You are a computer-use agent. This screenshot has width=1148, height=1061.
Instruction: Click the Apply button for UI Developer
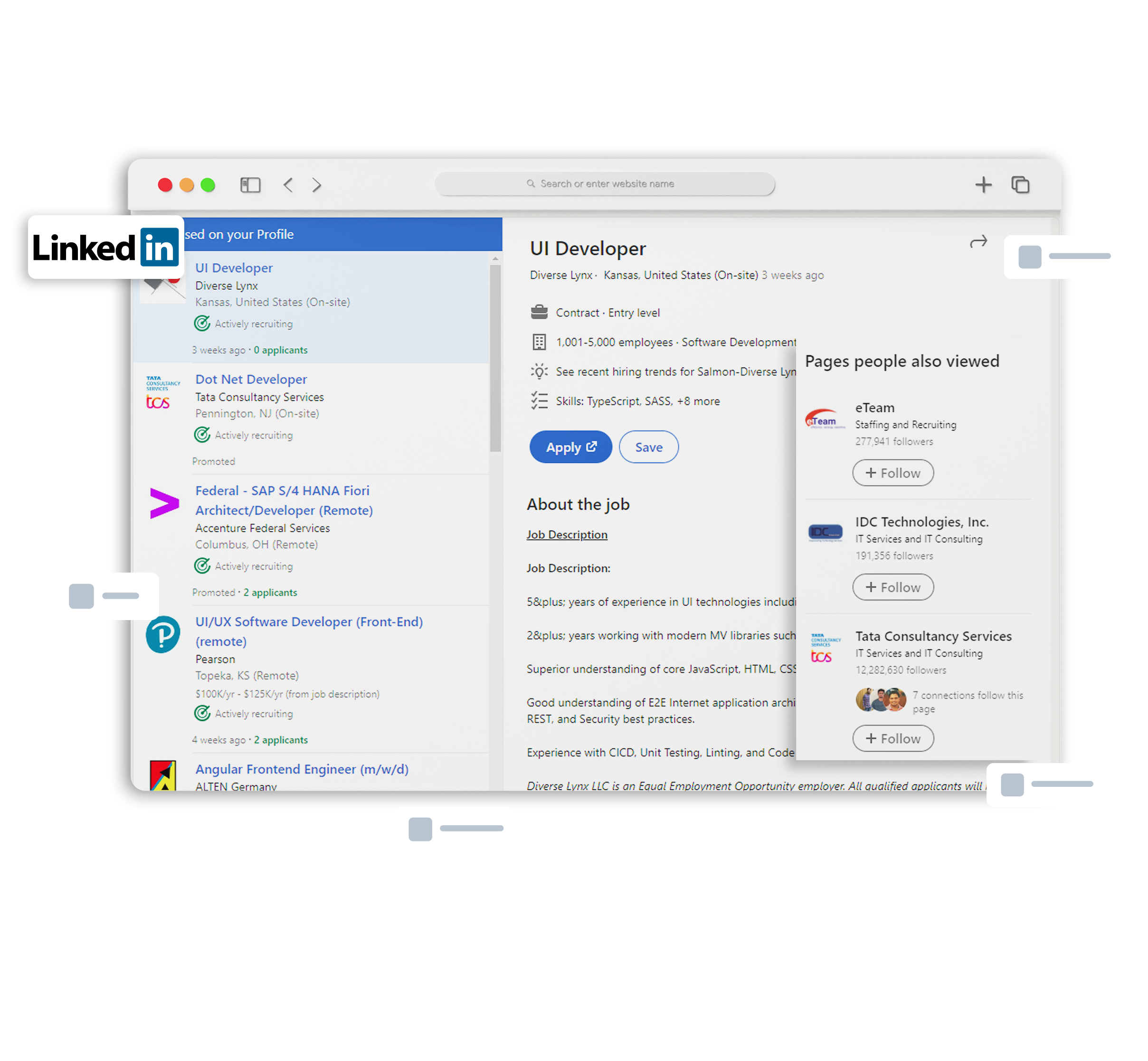click(567, 447)
